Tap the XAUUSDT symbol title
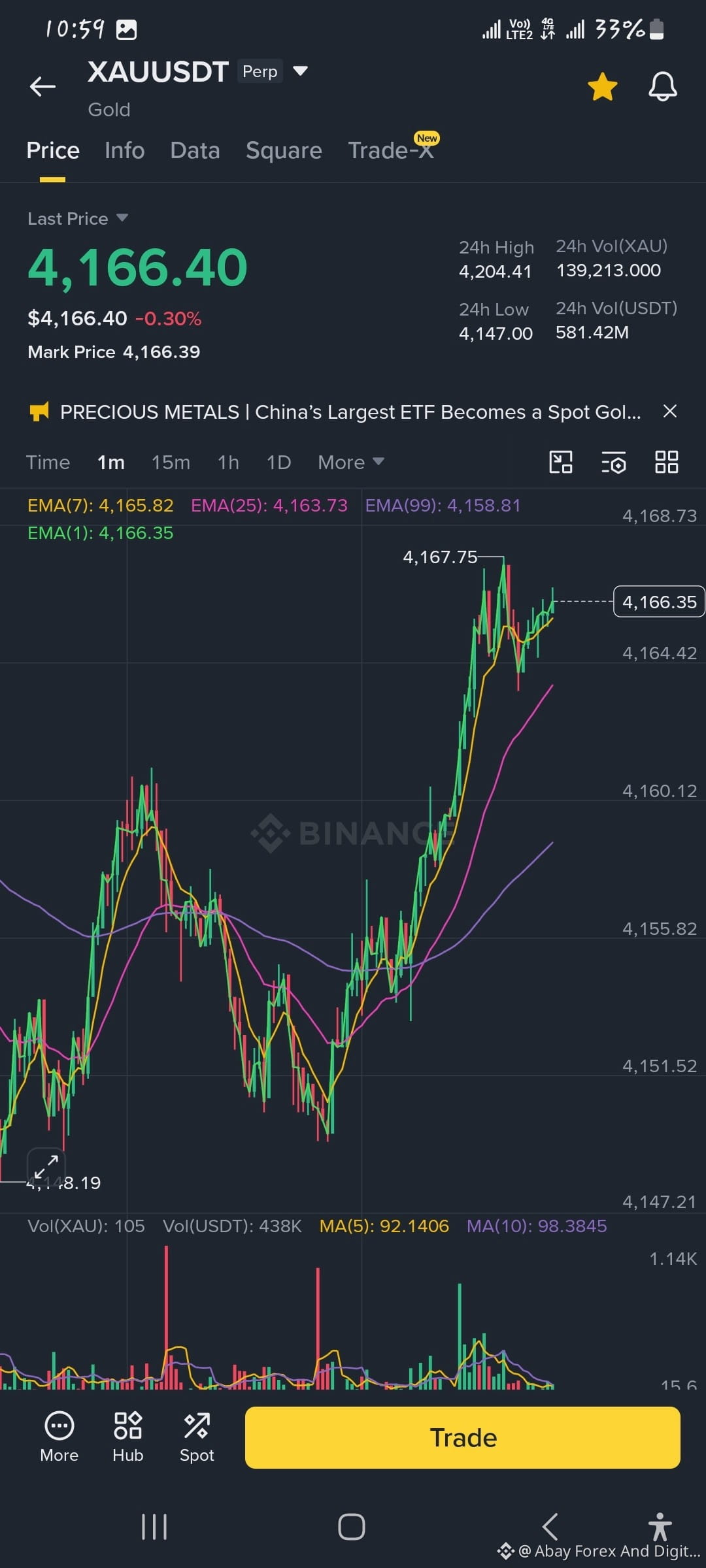This screenshot has height=1568, width=706. 158,72
